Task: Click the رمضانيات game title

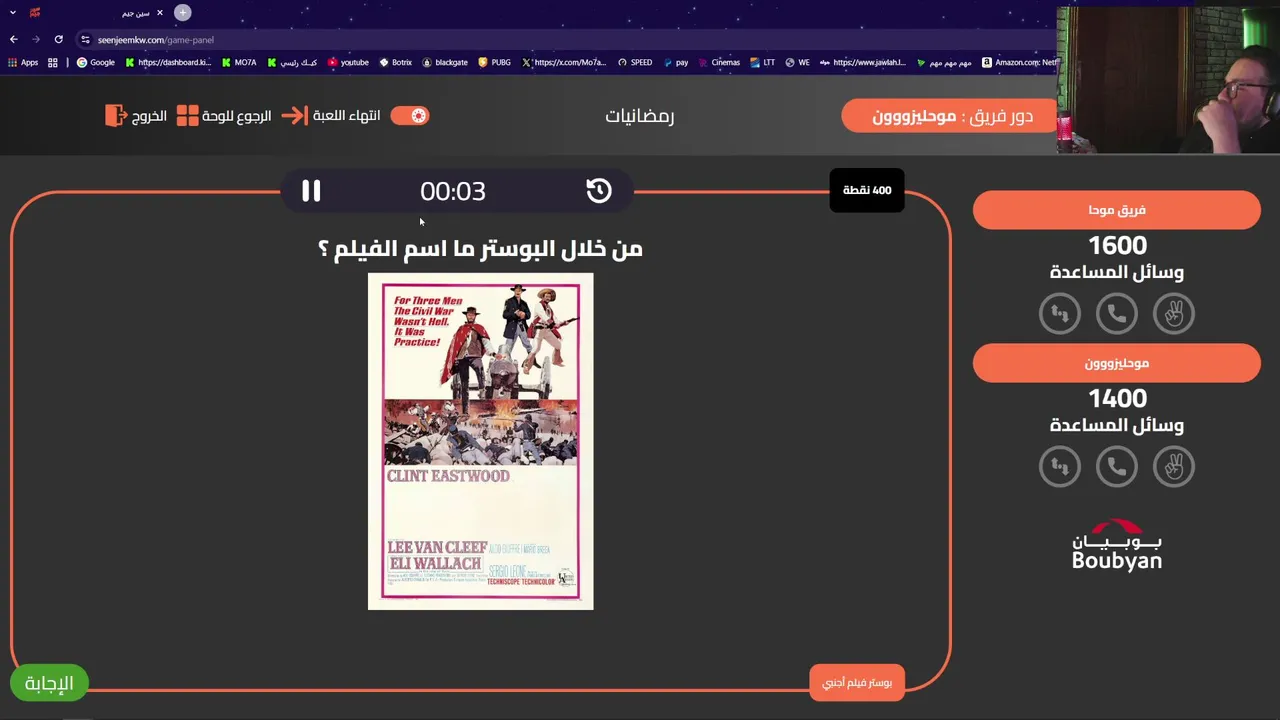Action: point(640,116)
